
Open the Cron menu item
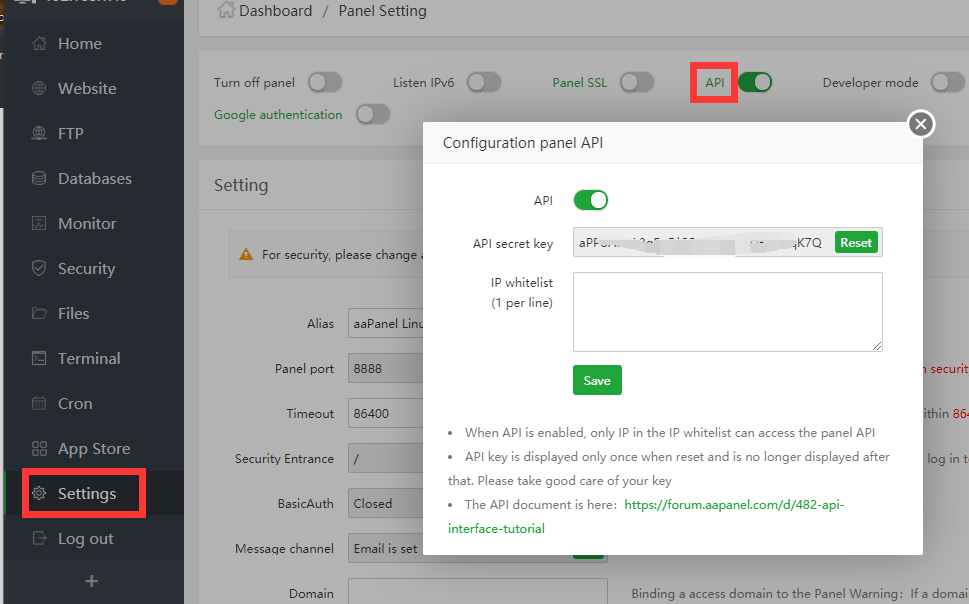point(75,404)
